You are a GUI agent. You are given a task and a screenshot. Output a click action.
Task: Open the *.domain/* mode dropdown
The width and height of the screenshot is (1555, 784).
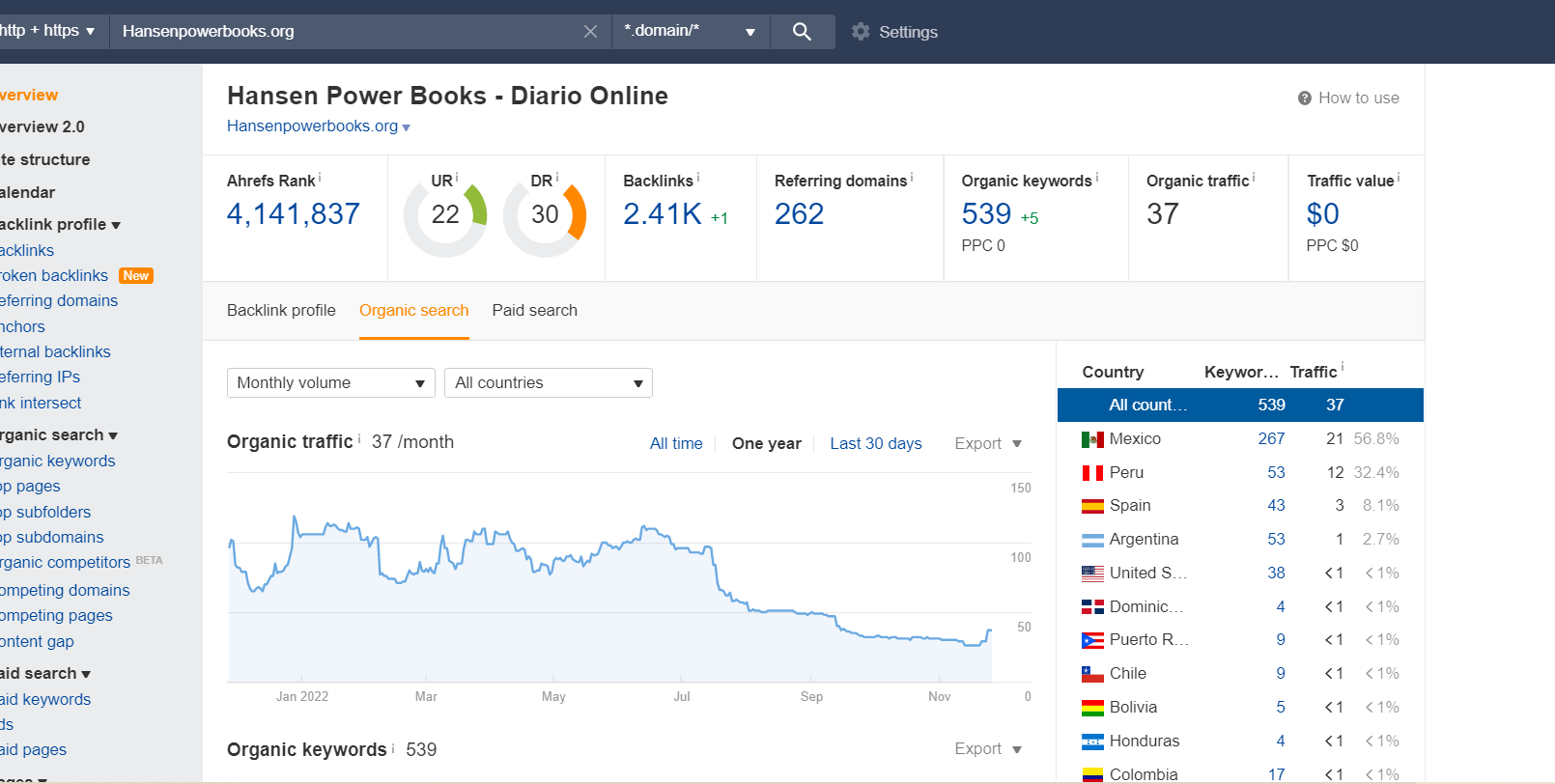(691, 31)
